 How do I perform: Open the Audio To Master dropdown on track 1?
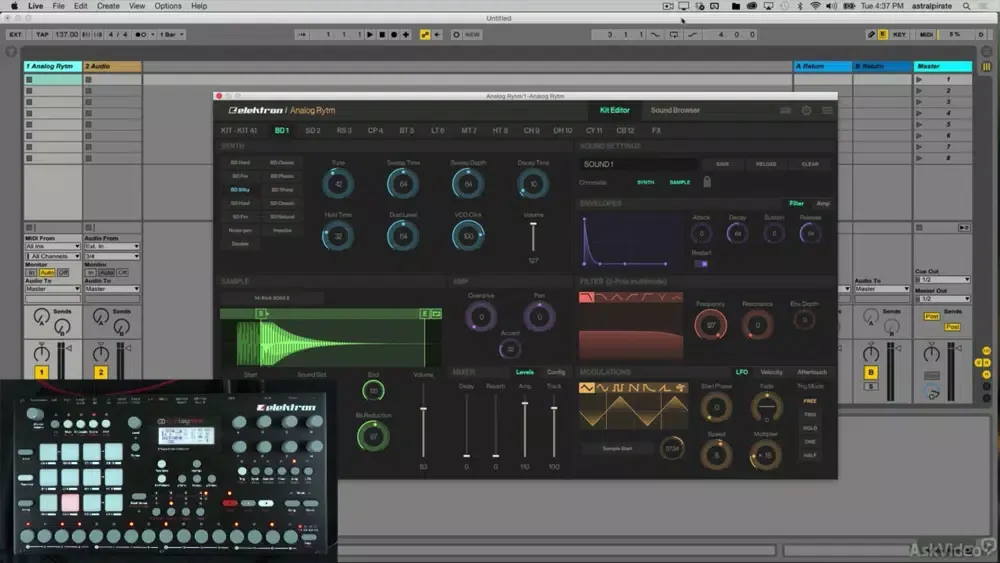[x=52, y=289]
